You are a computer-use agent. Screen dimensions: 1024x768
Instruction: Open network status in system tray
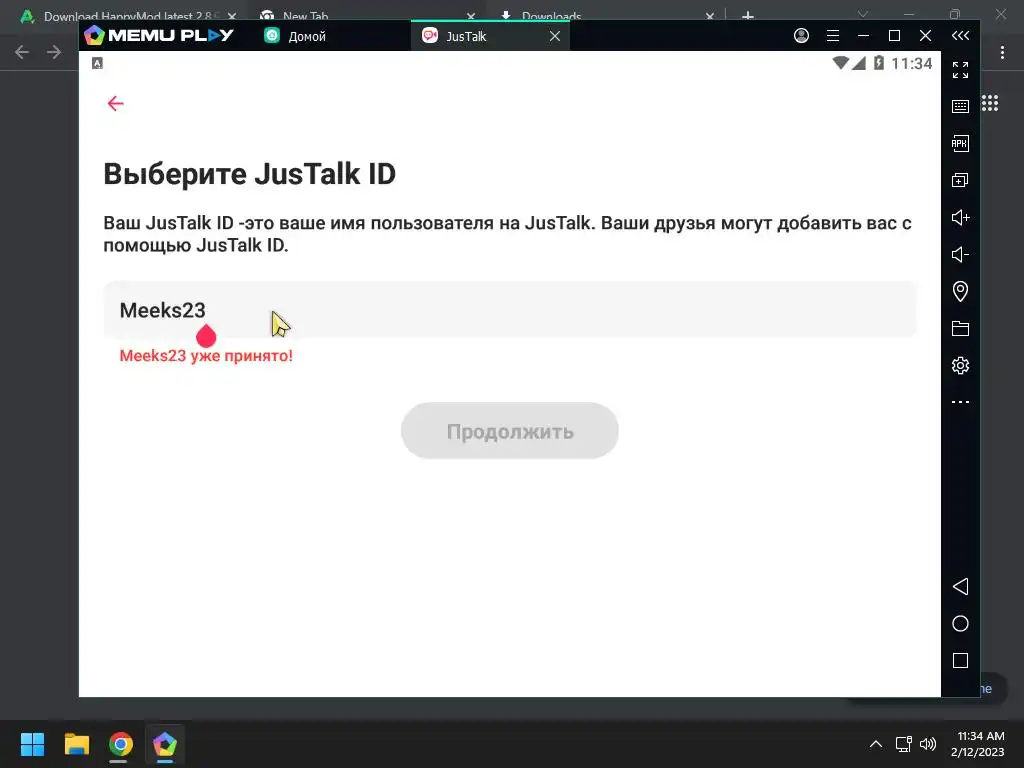904,744
